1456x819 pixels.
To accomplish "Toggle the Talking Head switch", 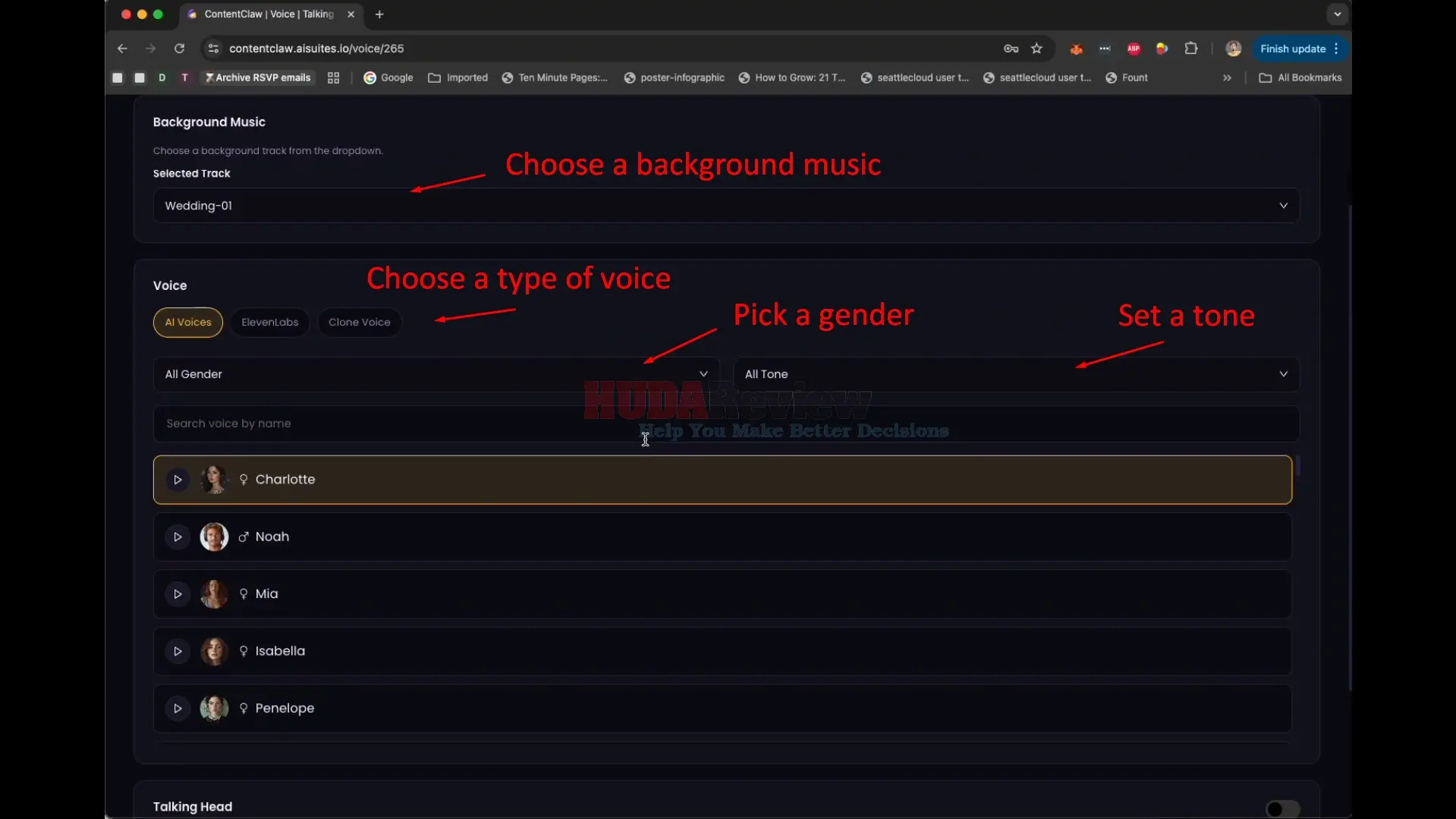I will click(1282, 809).
